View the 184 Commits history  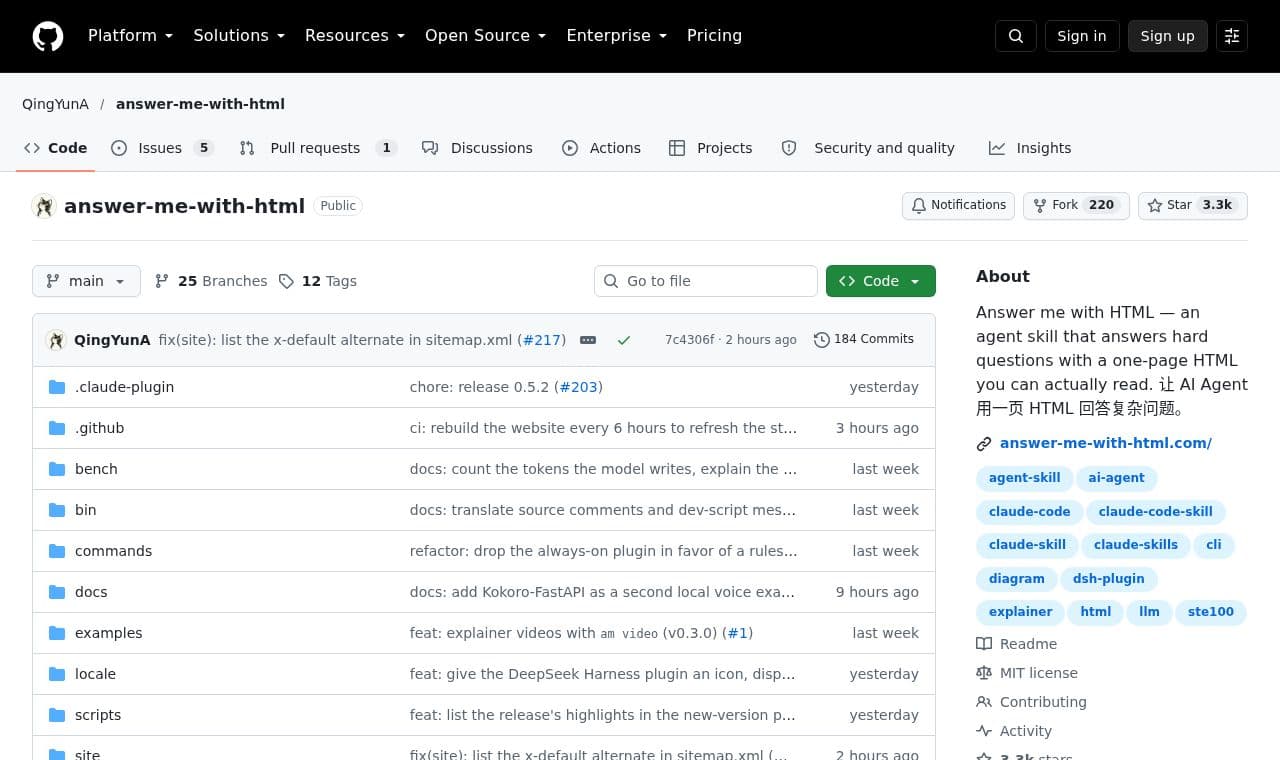(x=864, y=340)
